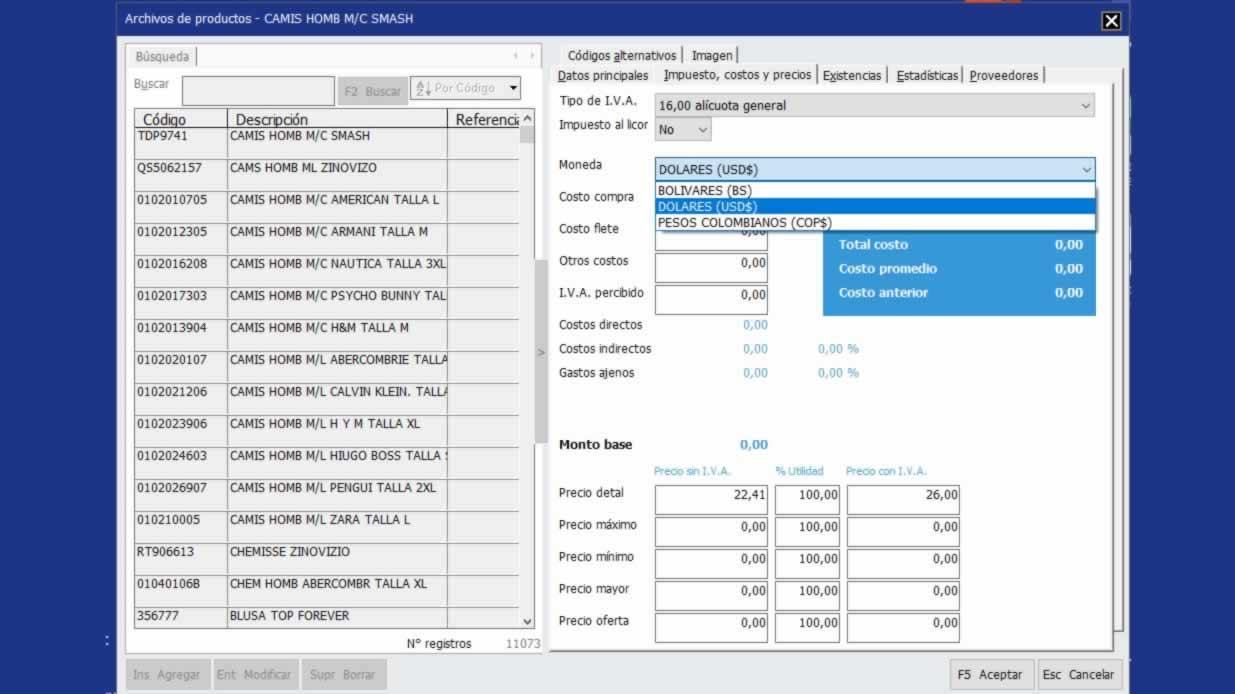1235x694 pixels.
Task: Click Precio detal con I.V.A. field
Action: click(x=903, y=500)
